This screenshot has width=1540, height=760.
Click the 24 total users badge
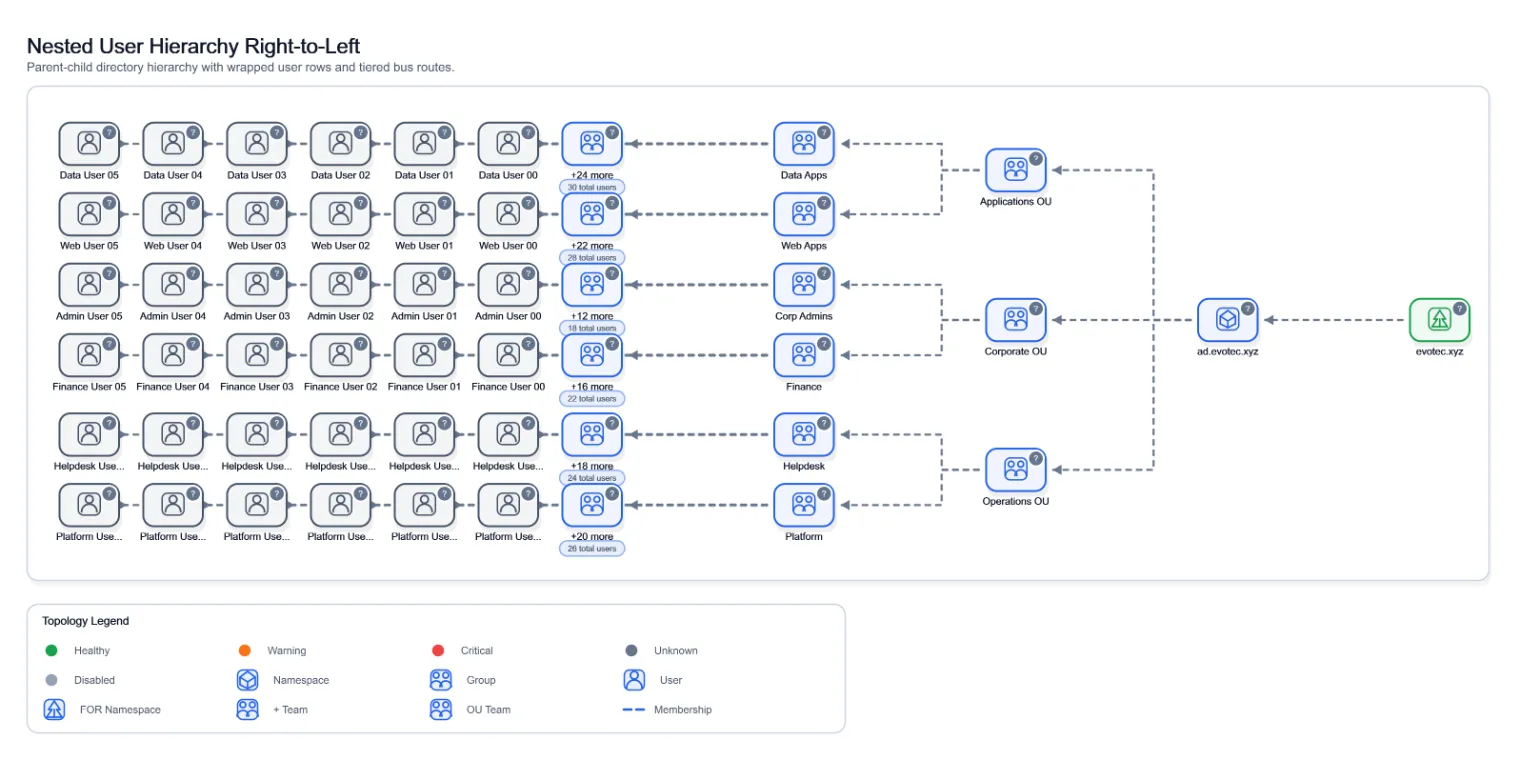click(x=592, y=478)
